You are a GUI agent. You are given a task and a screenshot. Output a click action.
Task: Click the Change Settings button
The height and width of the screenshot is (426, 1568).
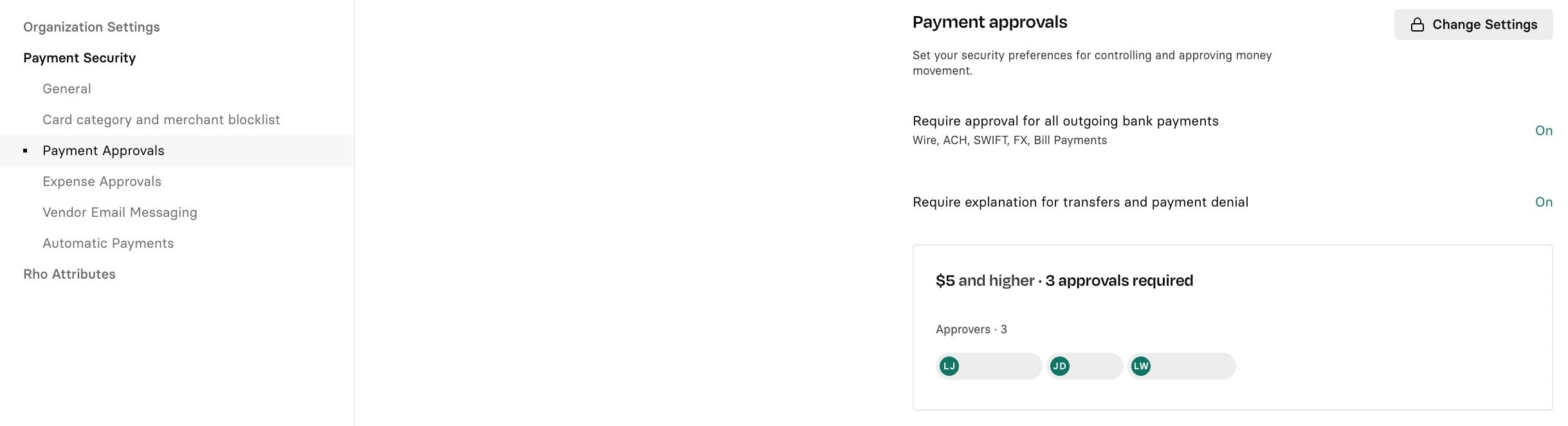[1473, 24]
